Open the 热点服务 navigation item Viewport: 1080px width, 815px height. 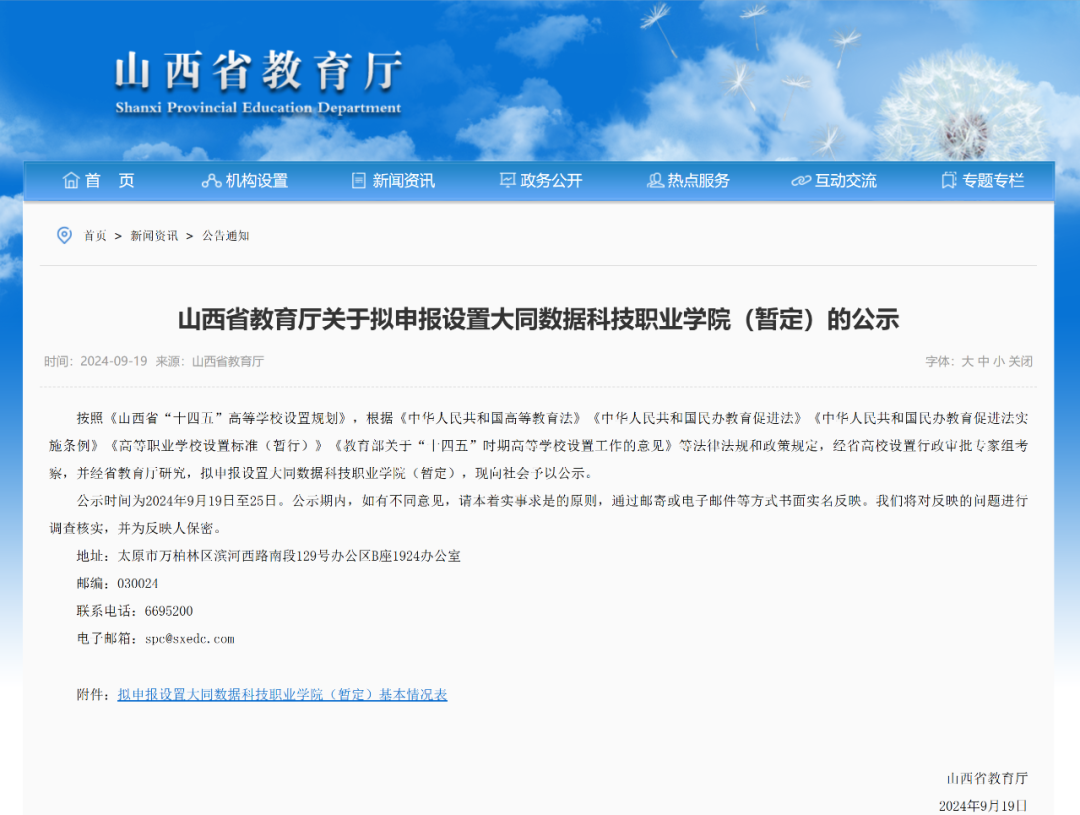coord(699,181)
